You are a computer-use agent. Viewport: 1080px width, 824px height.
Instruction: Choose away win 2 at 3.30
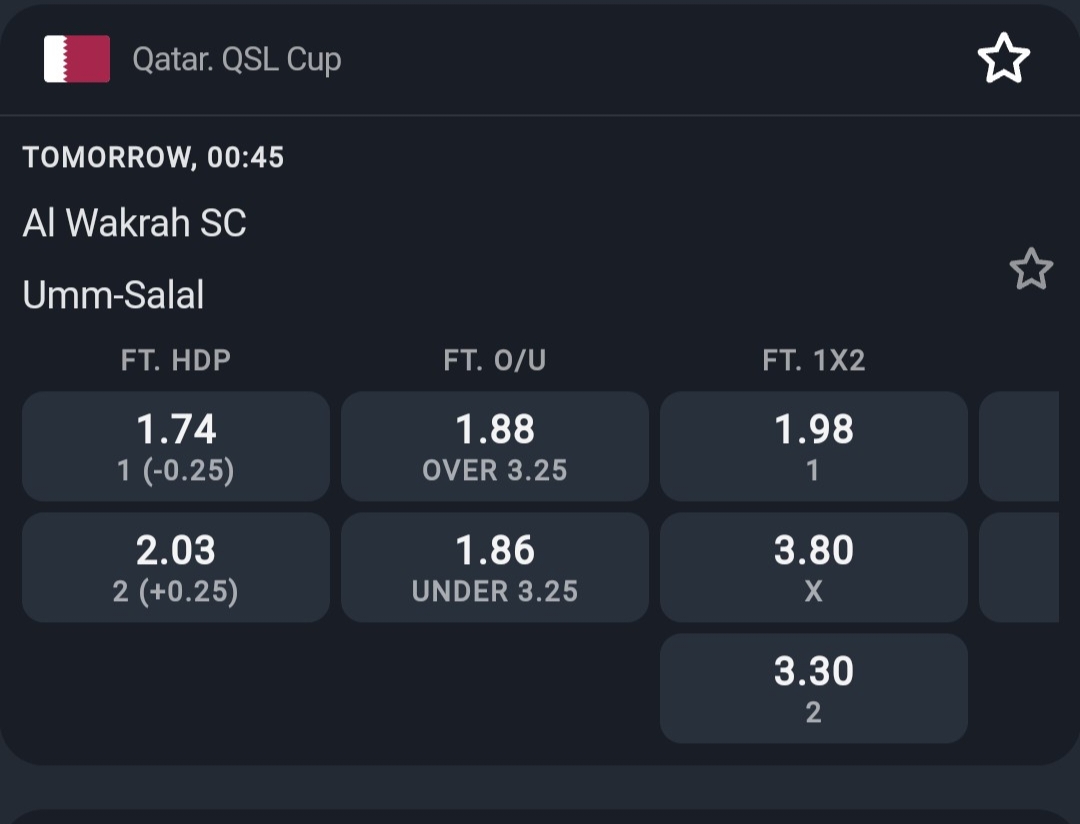click(814, 689)
